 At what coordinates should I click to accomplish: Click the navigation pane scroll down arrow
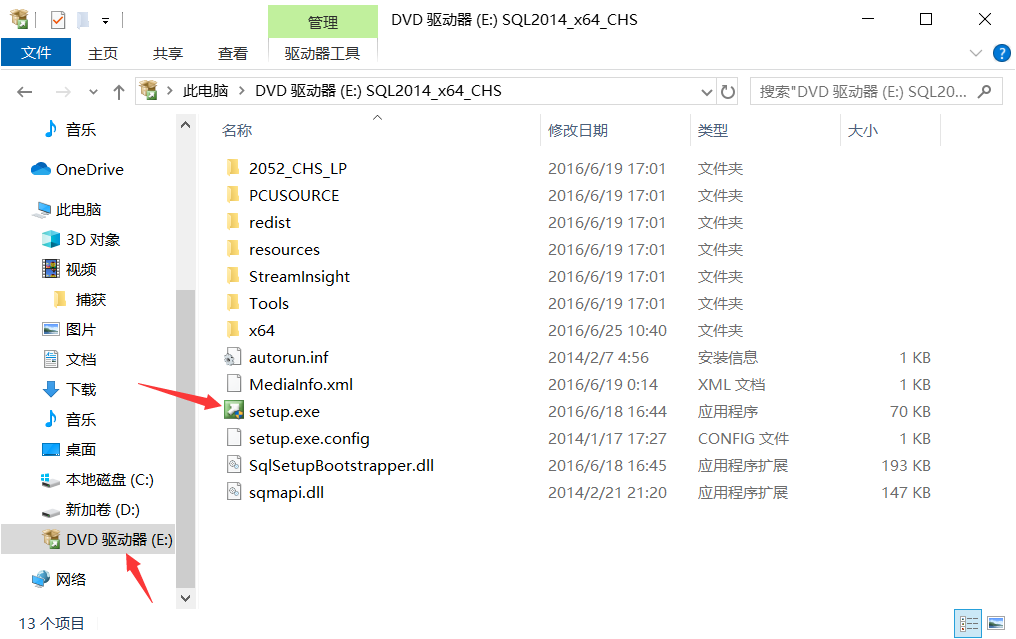point(185,598)
